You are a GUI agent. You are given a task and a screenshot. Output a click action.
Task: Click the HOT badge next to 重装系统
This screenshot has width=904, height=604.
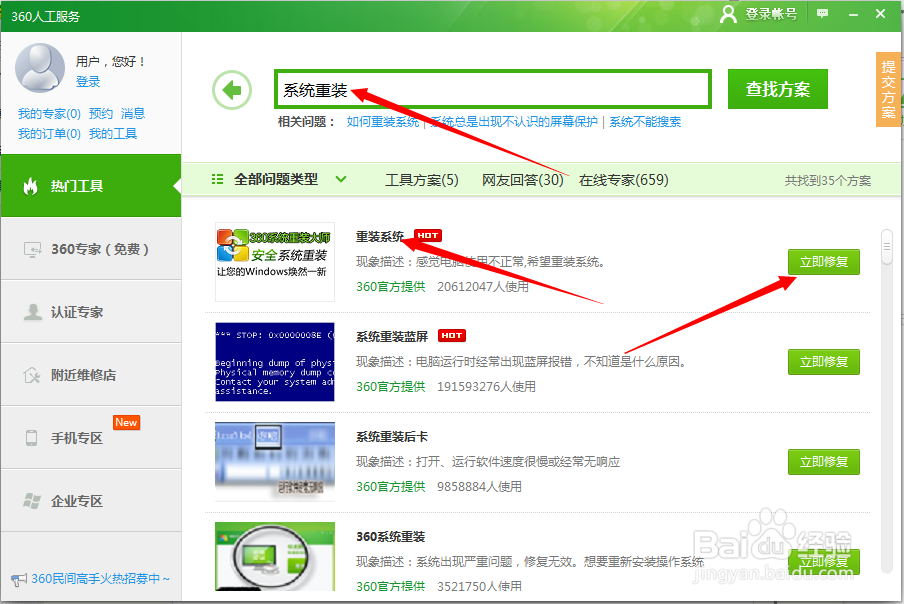click(428, 235)
